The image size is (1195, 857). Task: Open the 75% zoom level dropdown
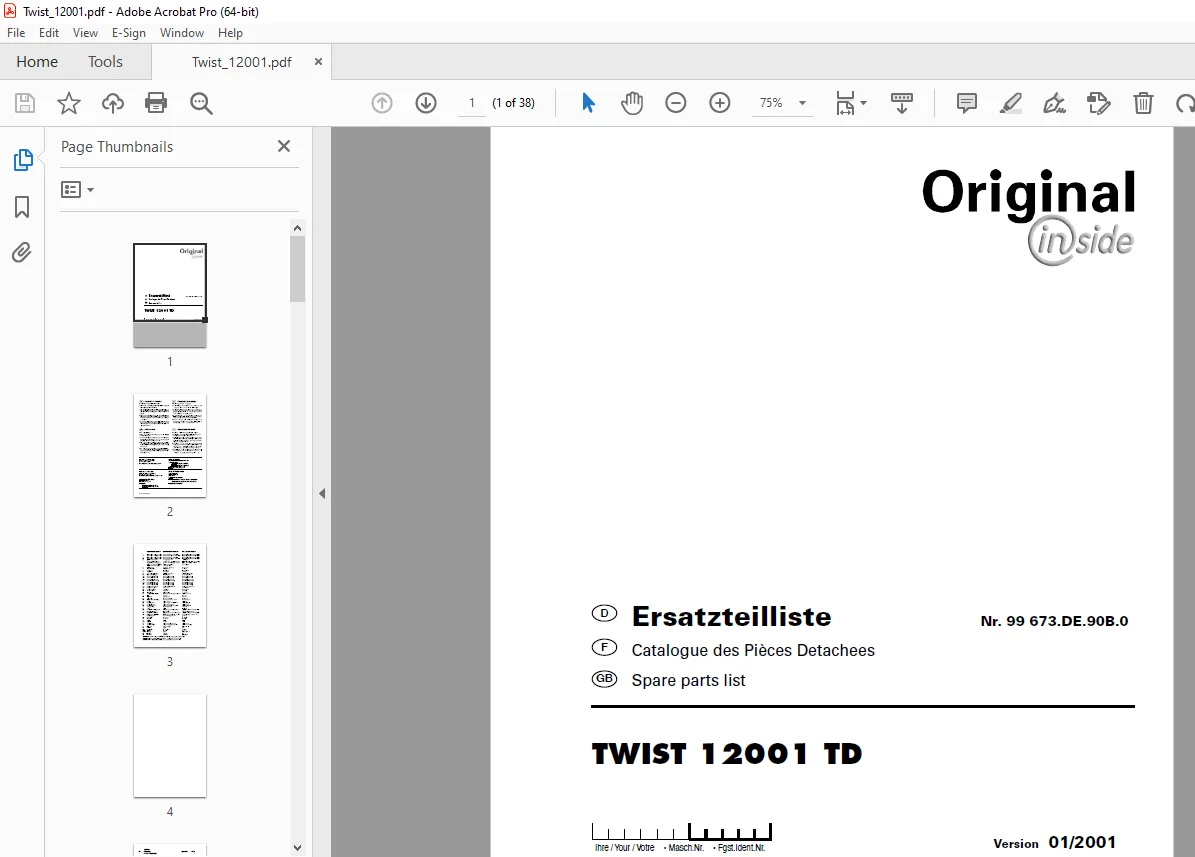[x=803, y=103]
